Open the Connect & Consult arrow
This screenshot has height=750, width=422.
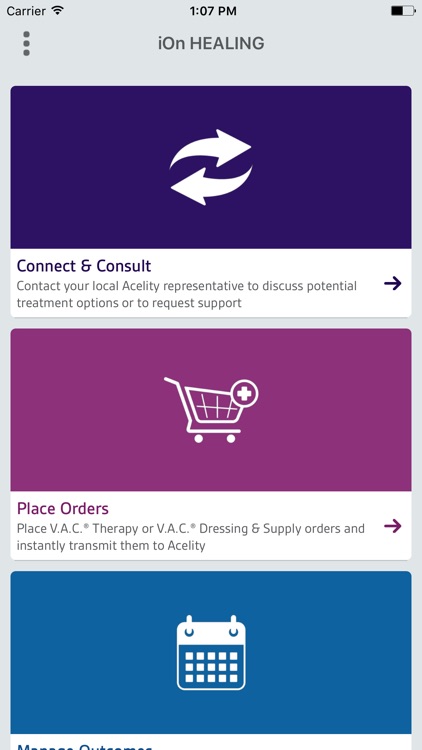click(393, 284)
